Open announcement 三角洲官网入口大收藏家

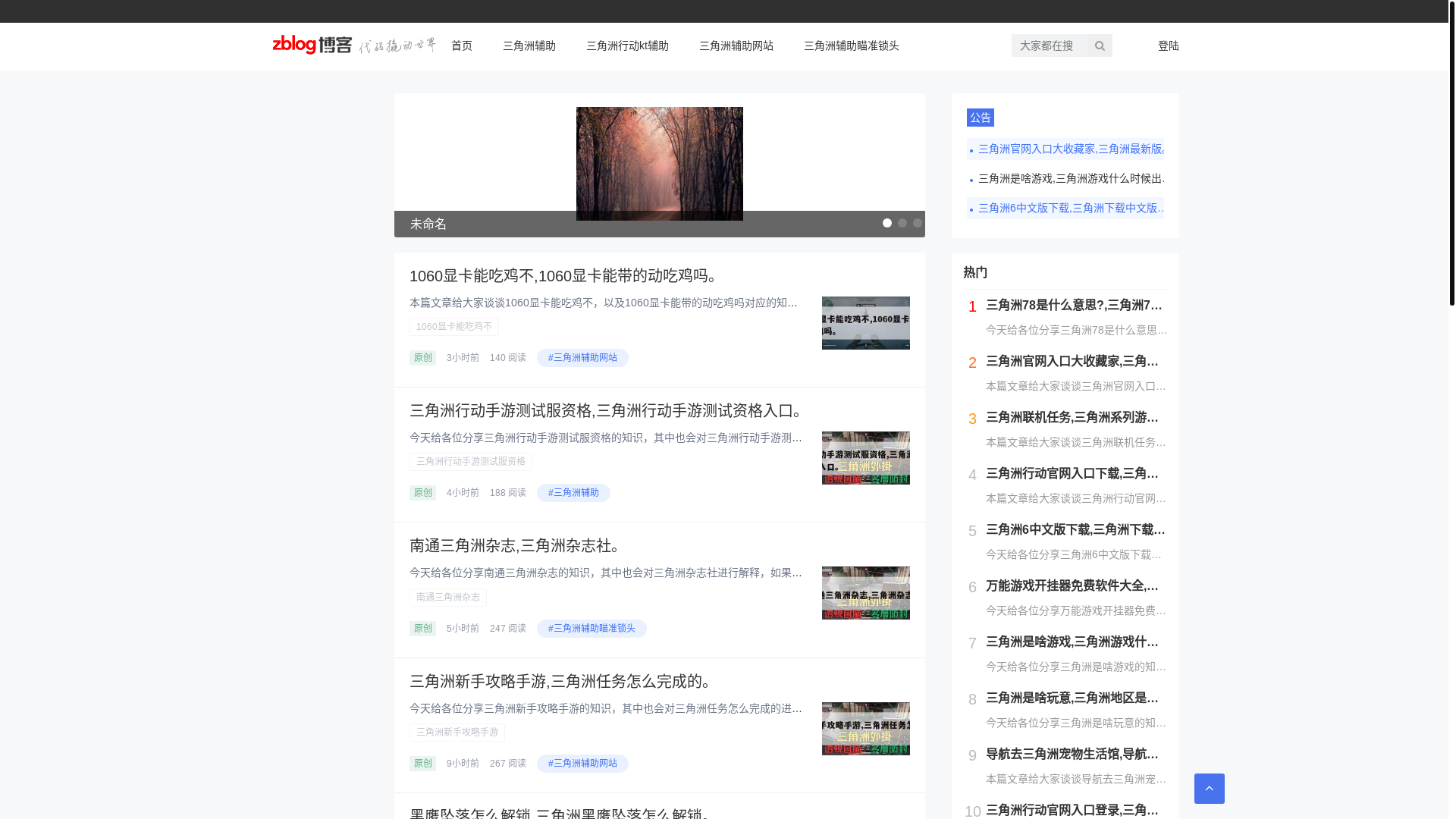[1065, 149]
